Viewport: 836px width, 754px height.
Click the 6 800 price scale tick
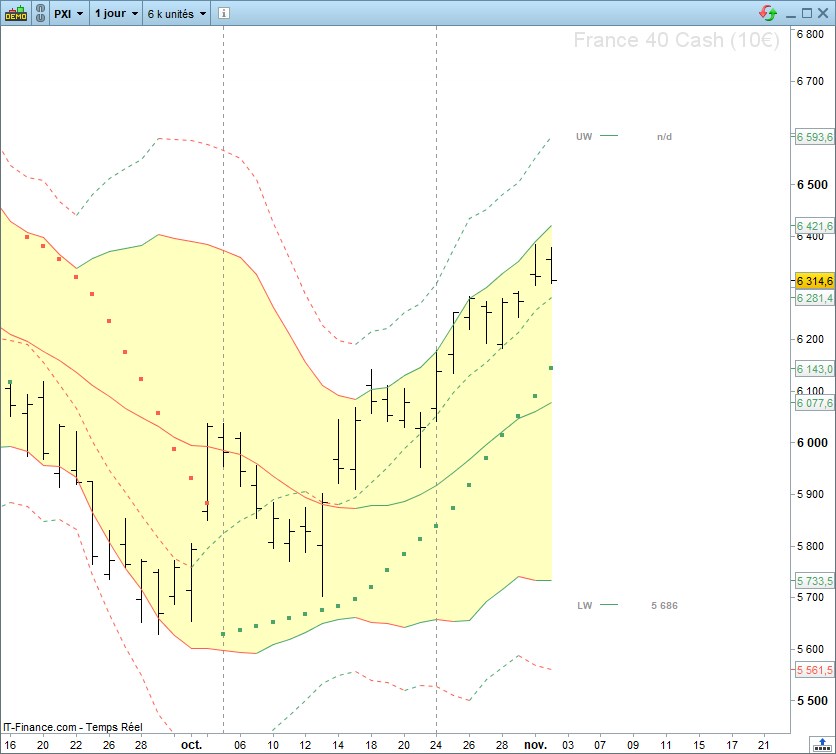coord(810,34)
